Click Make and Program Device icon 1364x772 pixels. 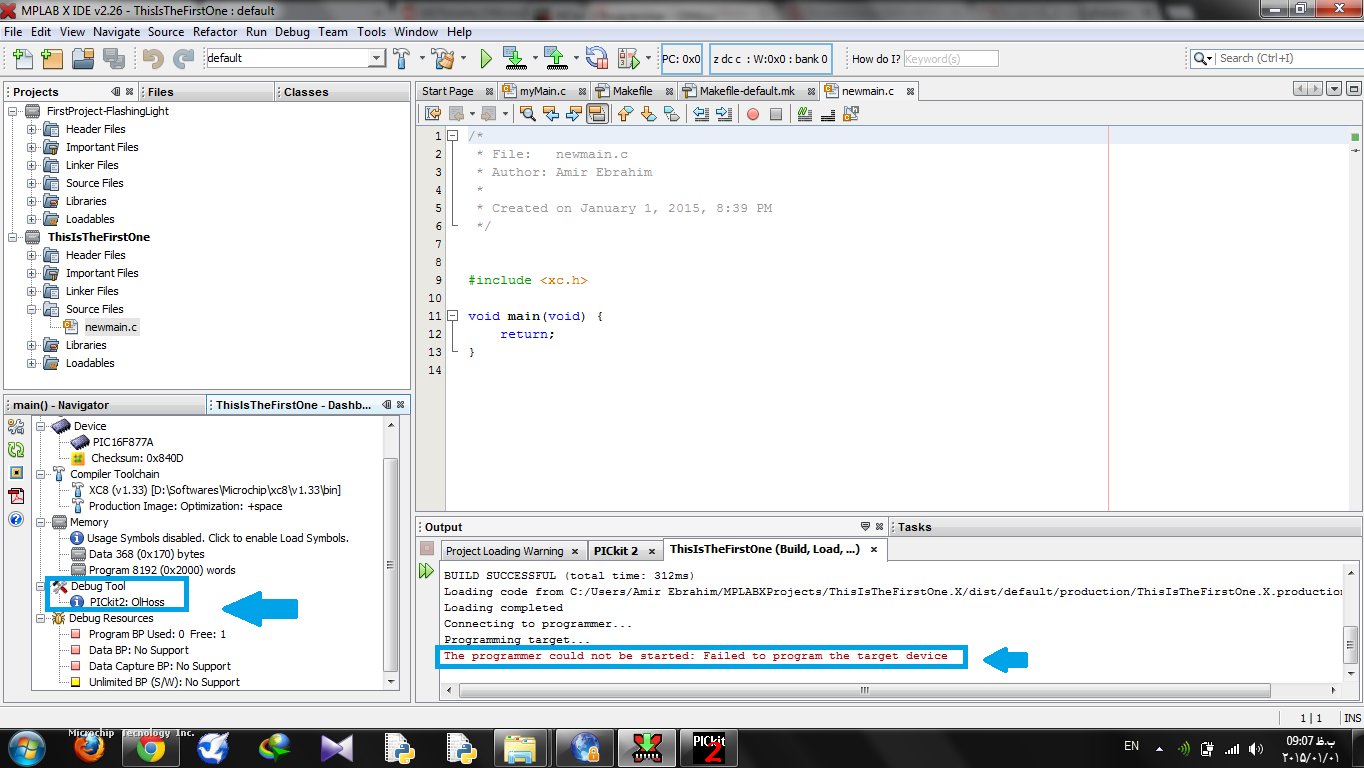[514, 58]
